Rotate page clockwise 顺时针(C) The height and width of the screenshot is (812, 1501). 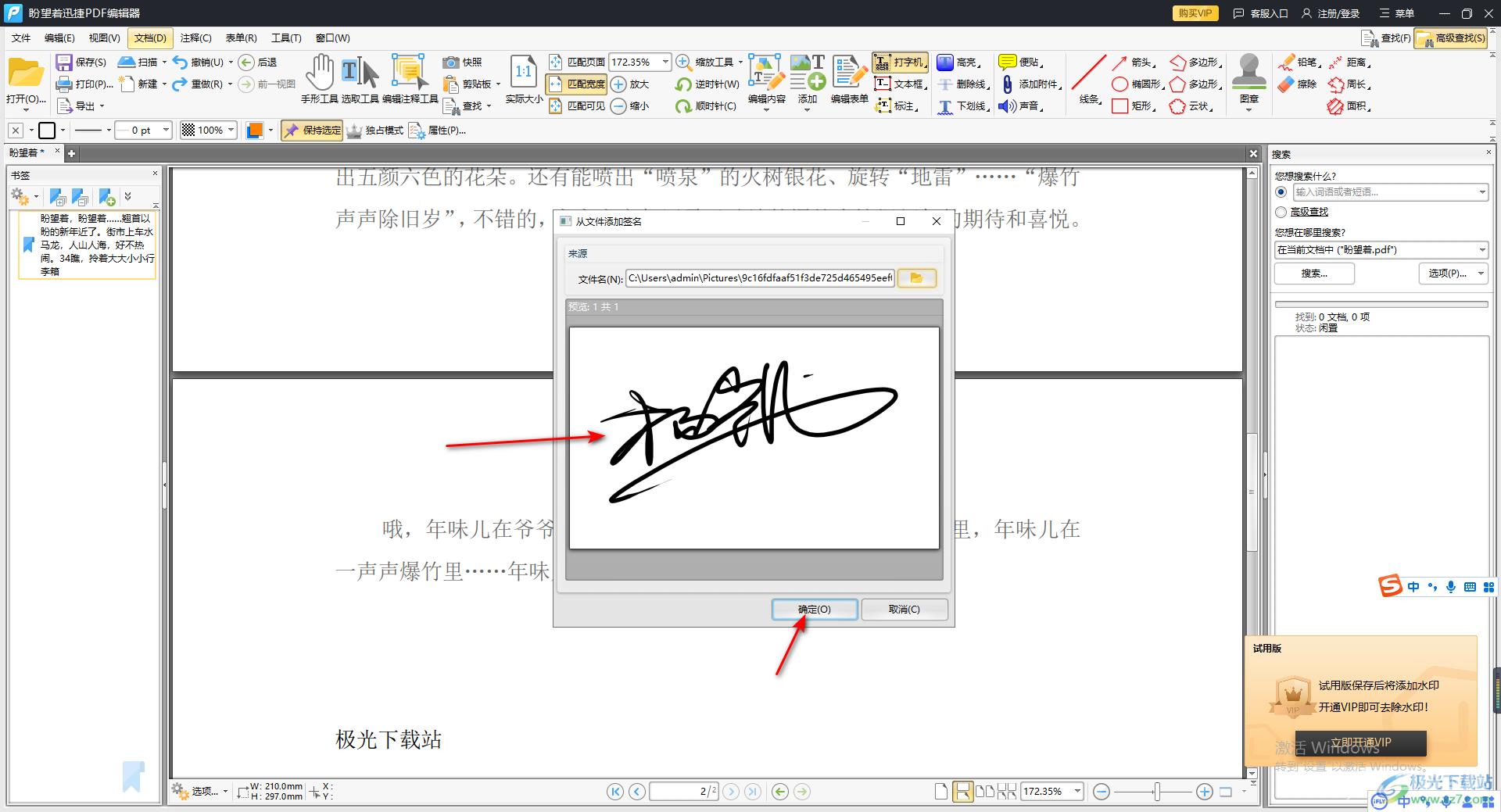pyautogui.click(x=706, y=106)
